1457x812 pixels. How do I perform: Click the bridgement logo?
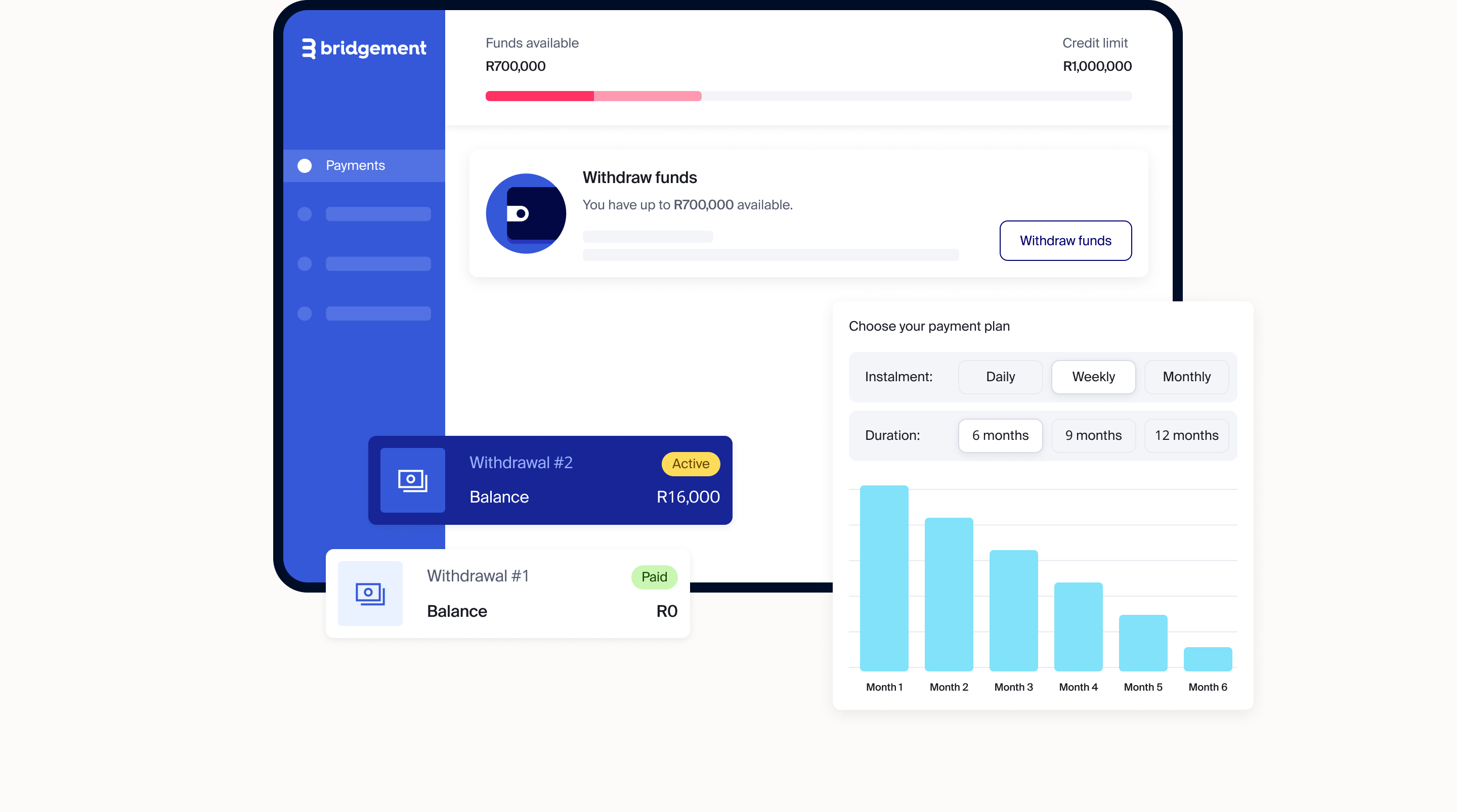[x=364, y=48]
